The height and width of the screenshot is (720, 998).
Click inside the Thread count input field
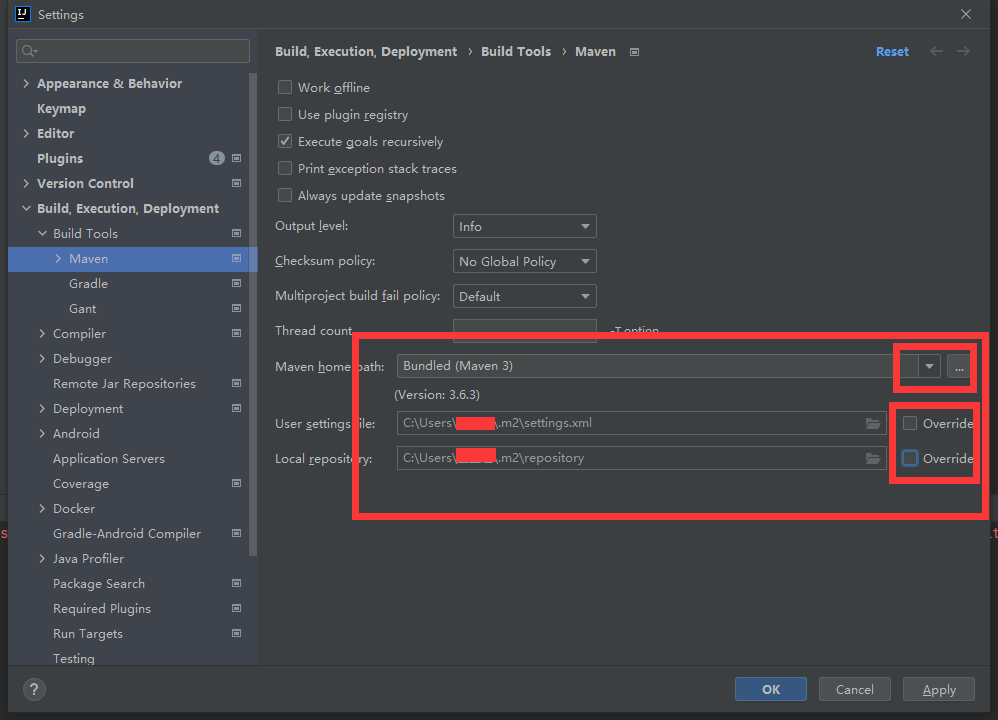[524, 330]
